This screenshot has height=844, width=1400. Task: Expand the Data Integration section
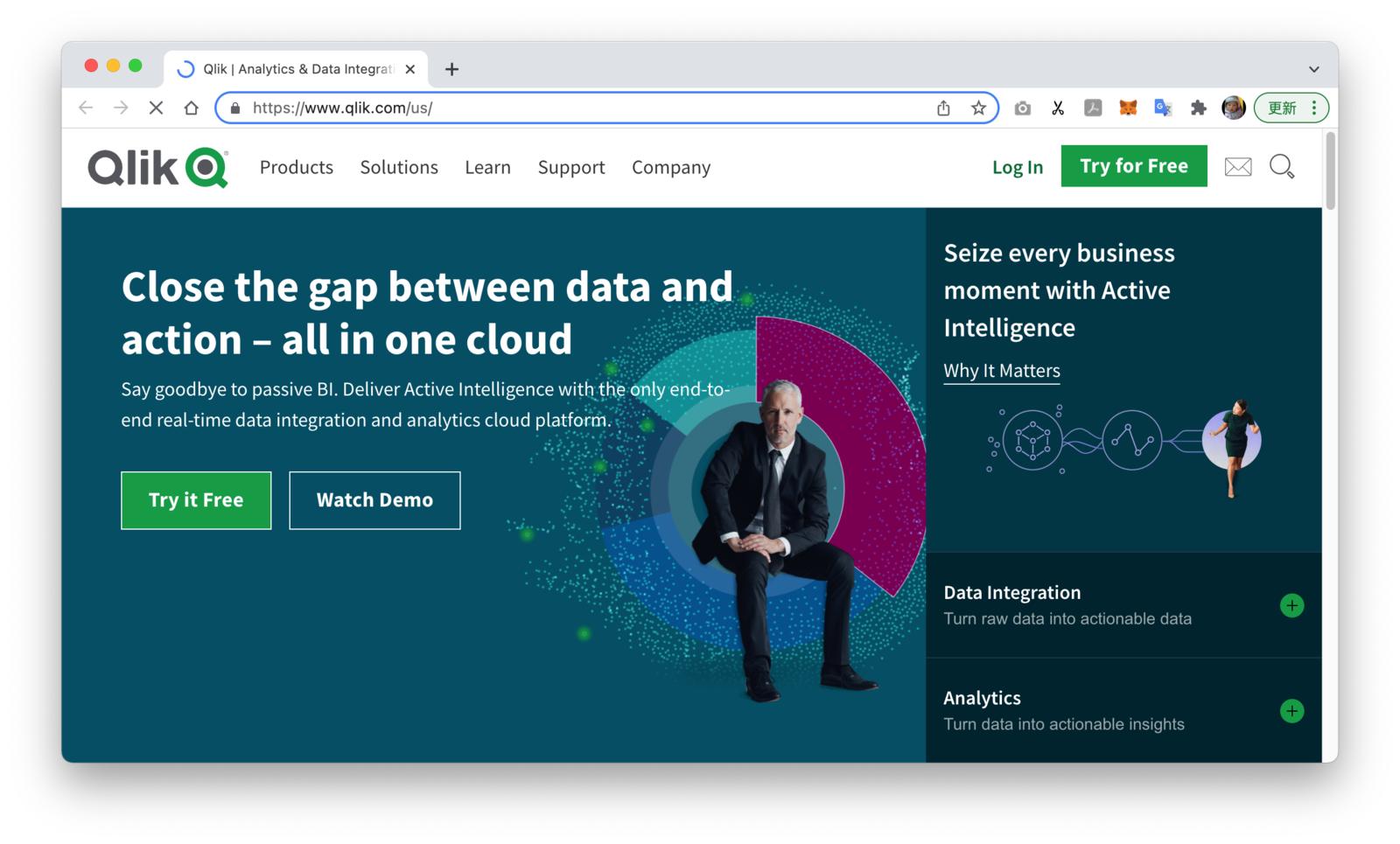click(1291, 605)
